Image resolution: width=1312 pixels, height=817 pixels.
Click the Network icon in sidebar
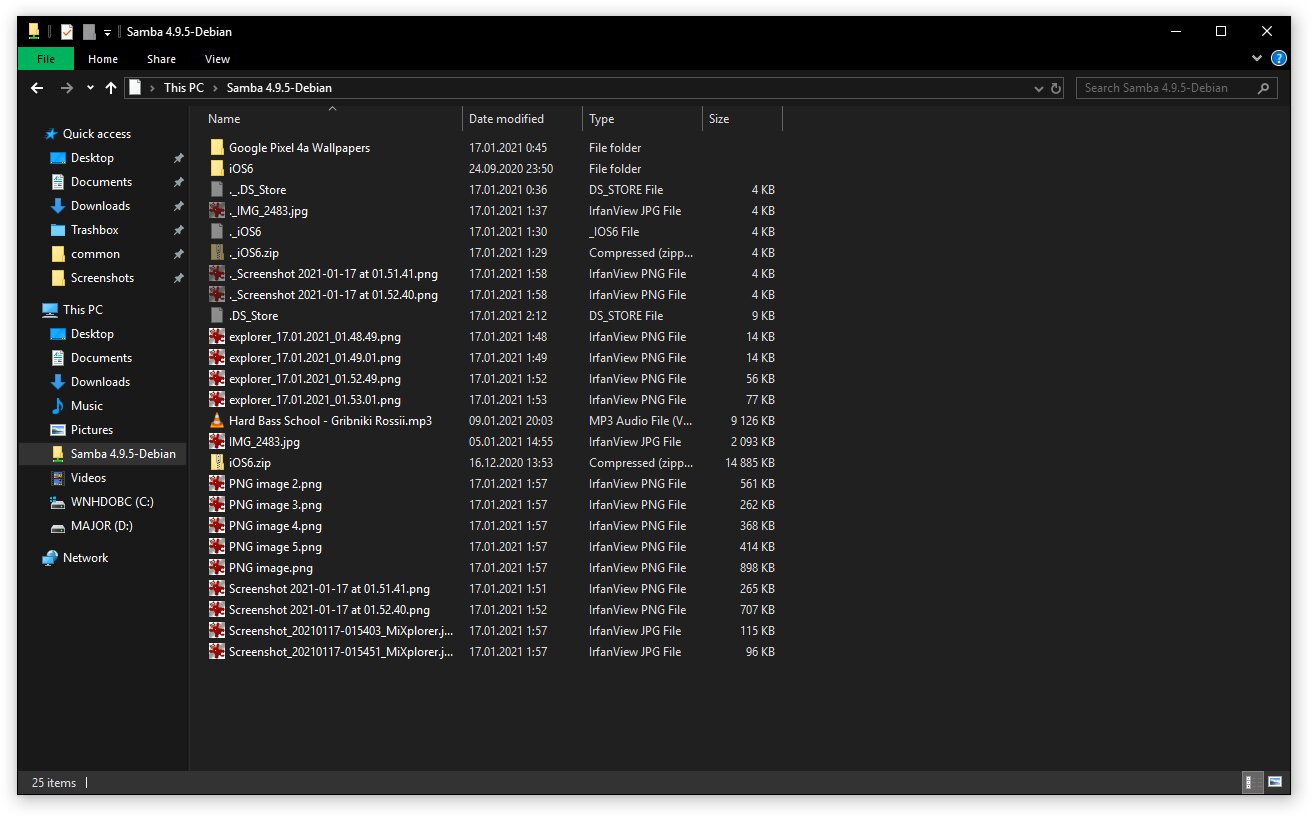(x=50, y=558)
